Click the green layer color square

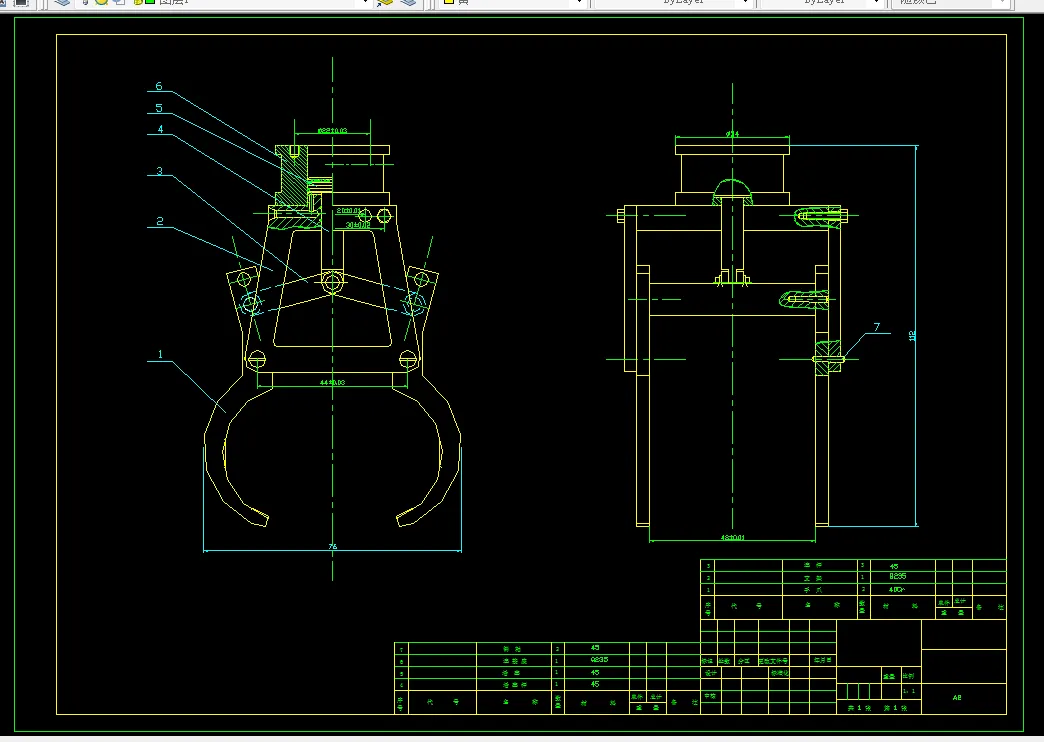(x=150, y=2)
